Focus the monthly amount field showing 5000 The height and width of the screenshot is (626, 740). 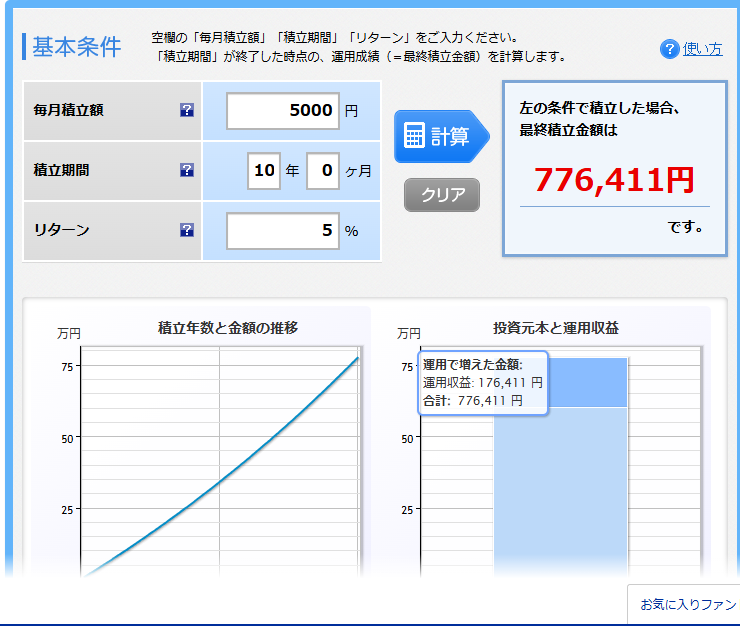click(x=283, y=110)
